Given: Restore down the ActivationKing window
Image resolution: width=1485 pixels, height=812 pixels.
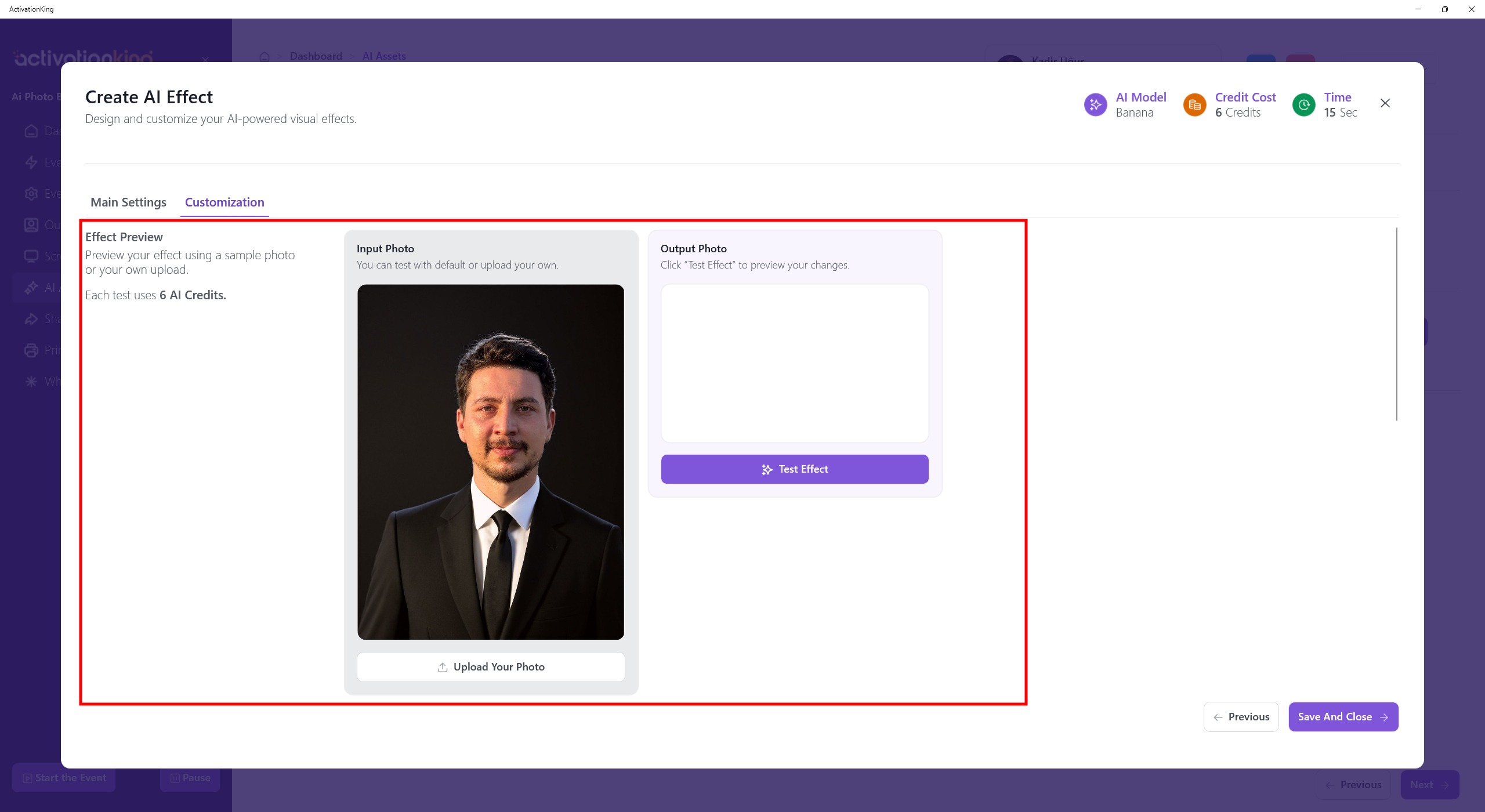Looking at the screenshot, I should click(1444, 9).
